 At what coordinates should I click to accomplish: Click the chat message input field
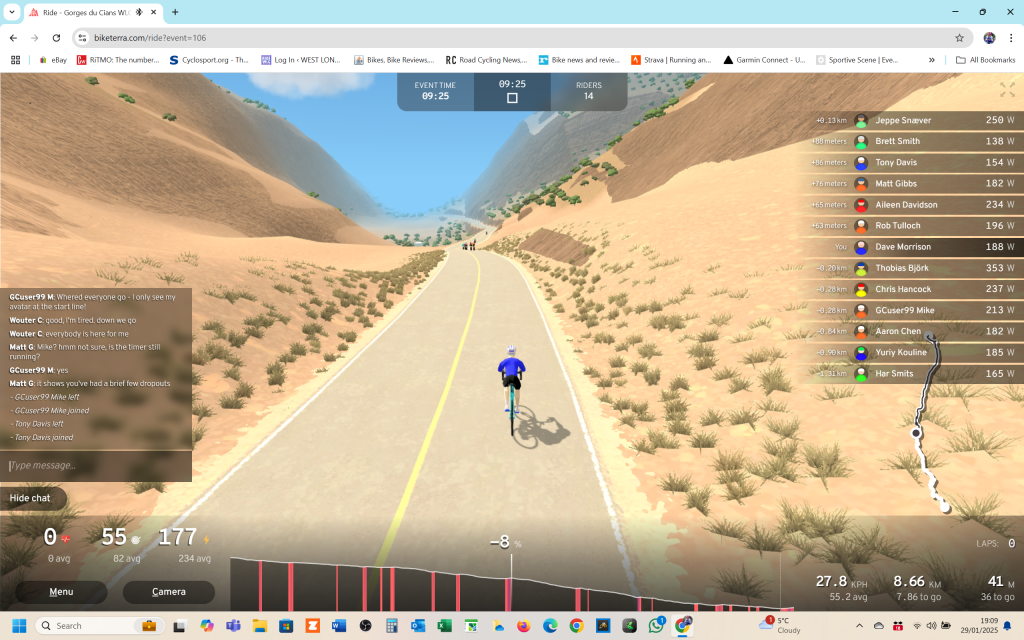[x=96, y=466]
